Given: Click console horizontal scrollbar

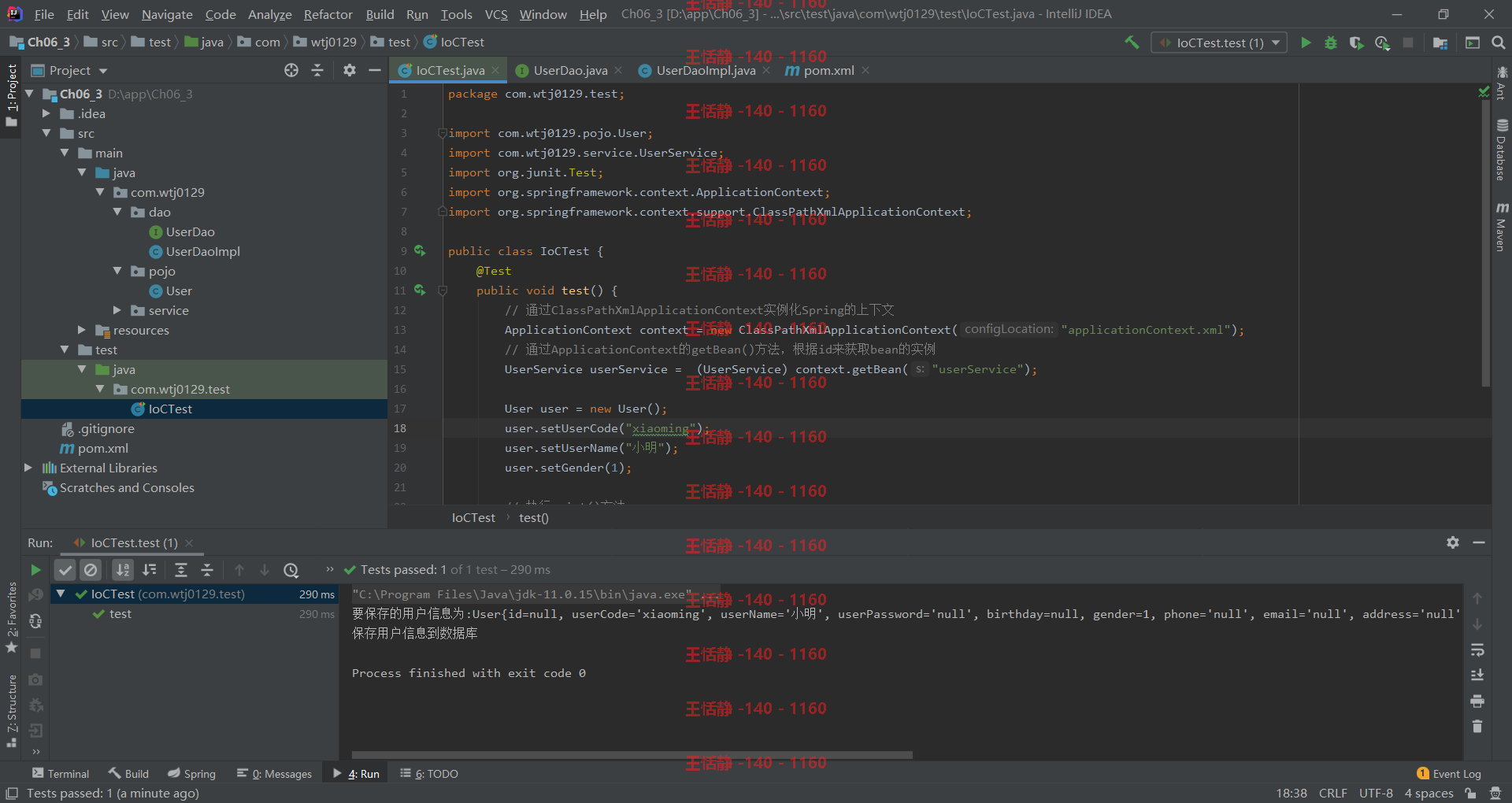Looking at the screenshot, I should tap(634, 754).
